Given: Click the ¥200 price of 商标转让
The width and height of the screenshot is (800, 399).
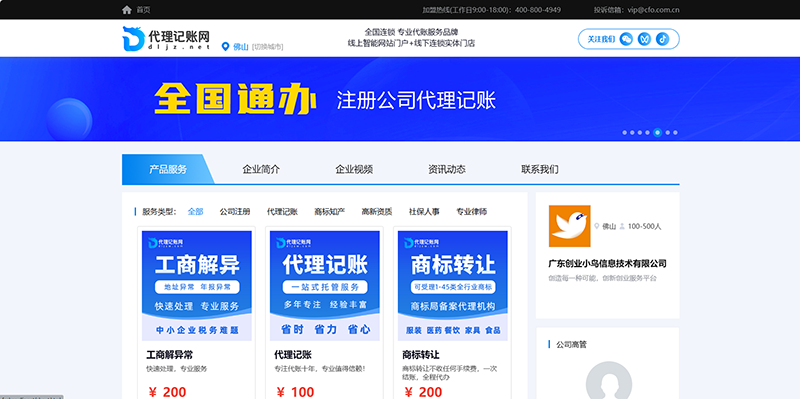Looking at the screenshot, I should pos(423,392).
